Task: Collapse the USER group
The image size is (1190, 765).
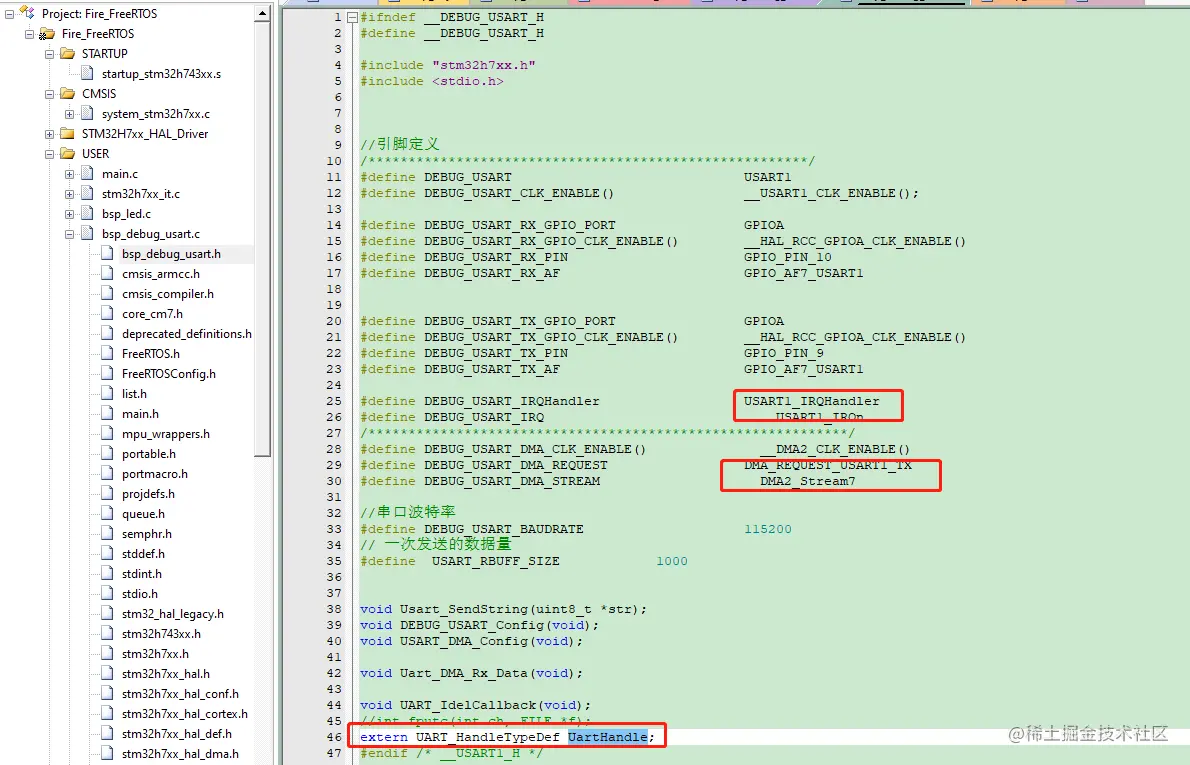Action: (49, 154)
